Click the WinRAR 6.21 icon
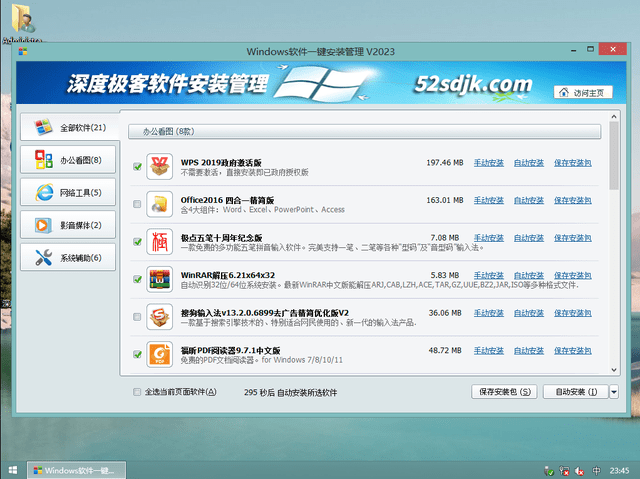 click(x=160, y=279)
